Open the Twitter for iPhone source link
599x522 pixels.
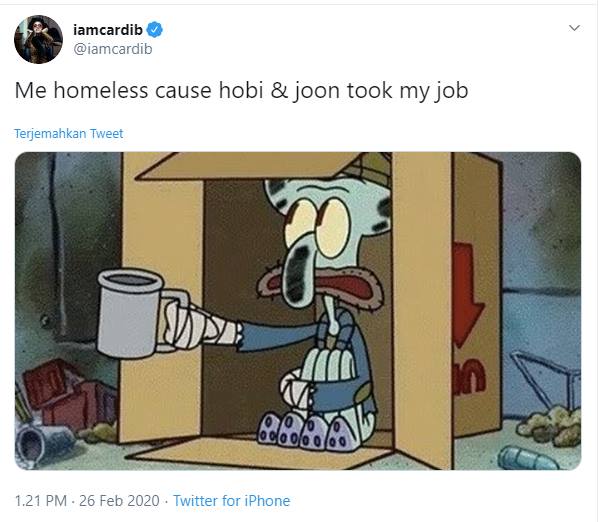pyautogui.click(x=232, y=501)
